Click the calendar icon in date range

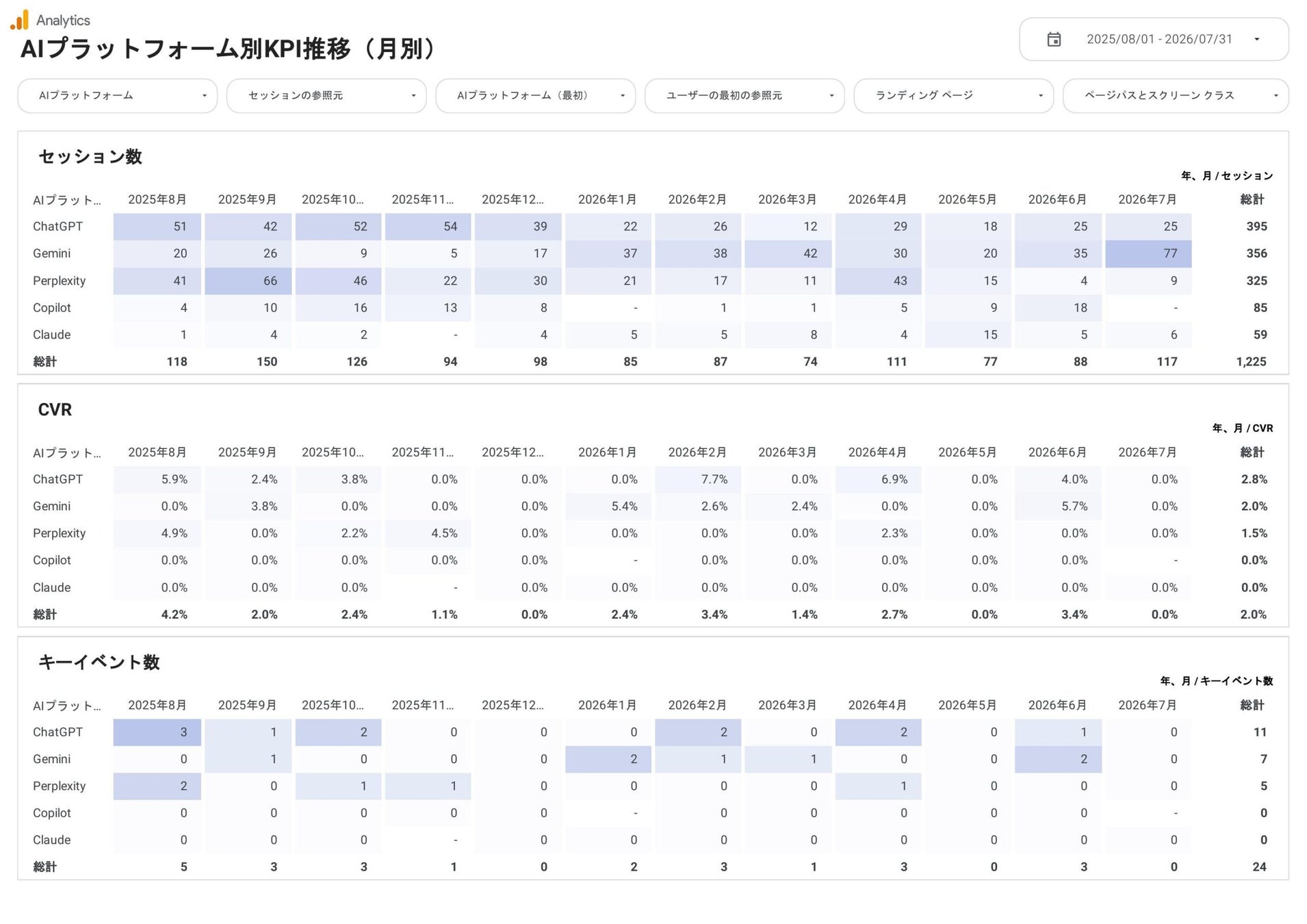pyautogui.click(x=1054, y=40)
